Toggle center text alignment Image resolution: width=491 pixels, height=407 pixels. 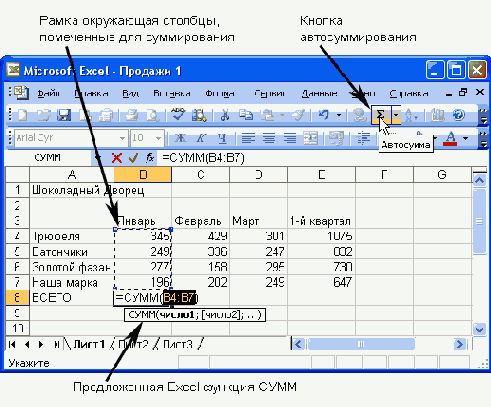269,138
